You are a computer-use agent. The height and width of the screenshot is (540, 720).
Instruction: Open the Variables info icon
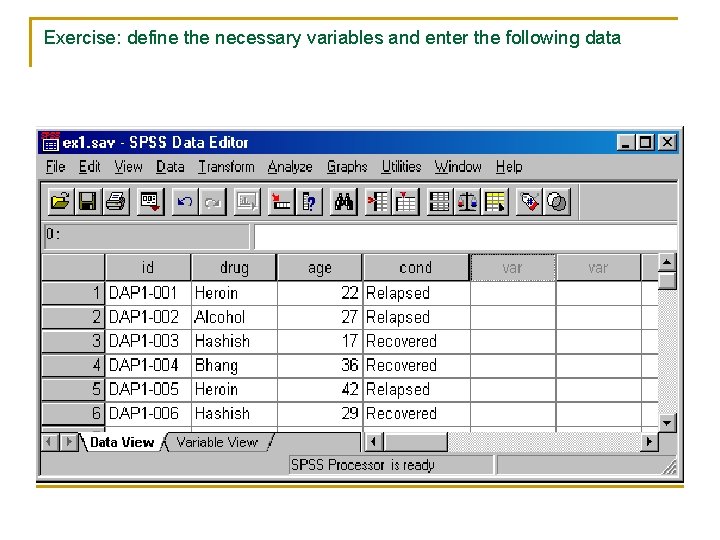pos(309,201)
